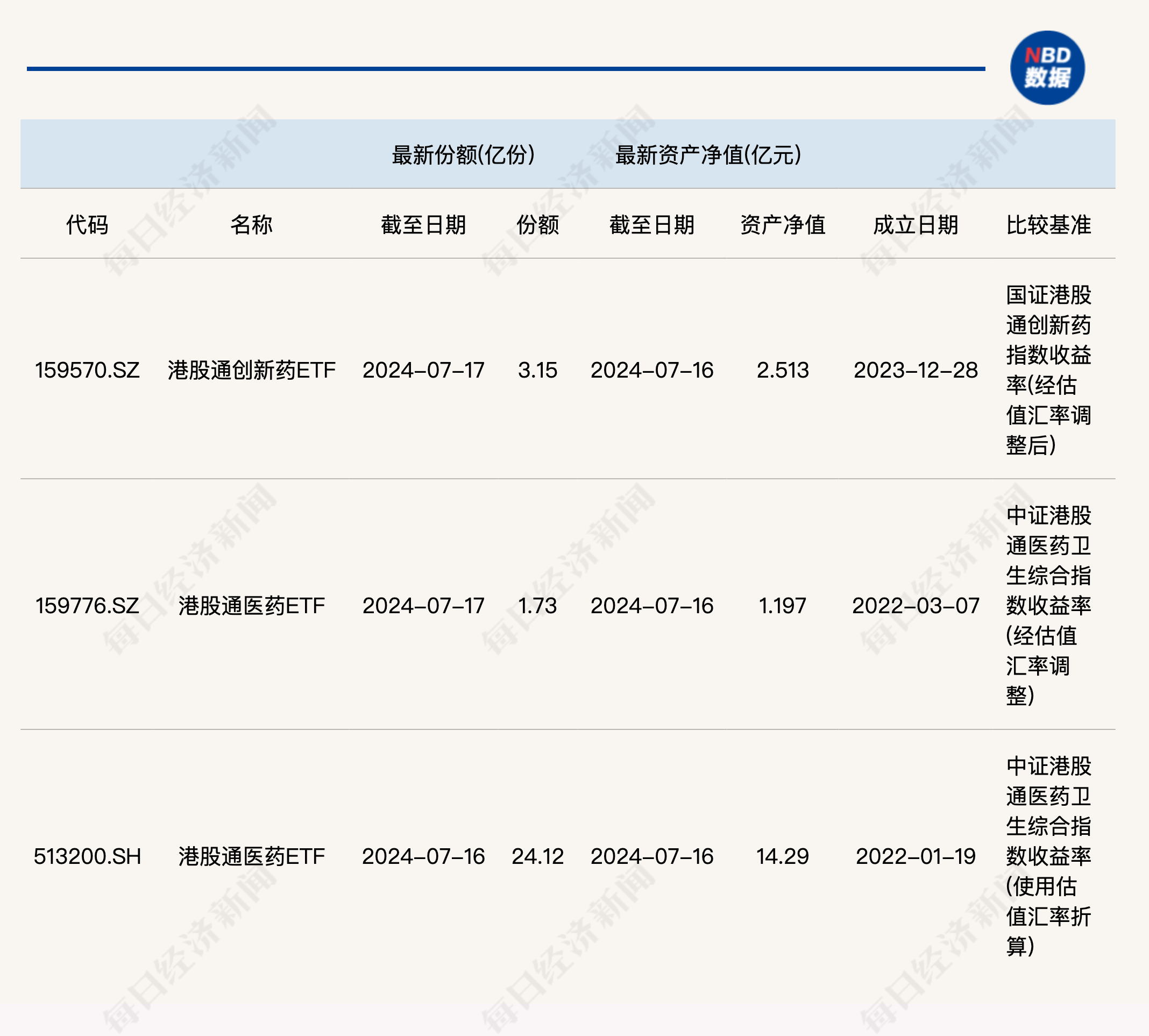Screen dimensions: 1149x1036
Task: Click share date 2024-07-17 in the 159776.SZ row
Action: click(x=424, y=606)
